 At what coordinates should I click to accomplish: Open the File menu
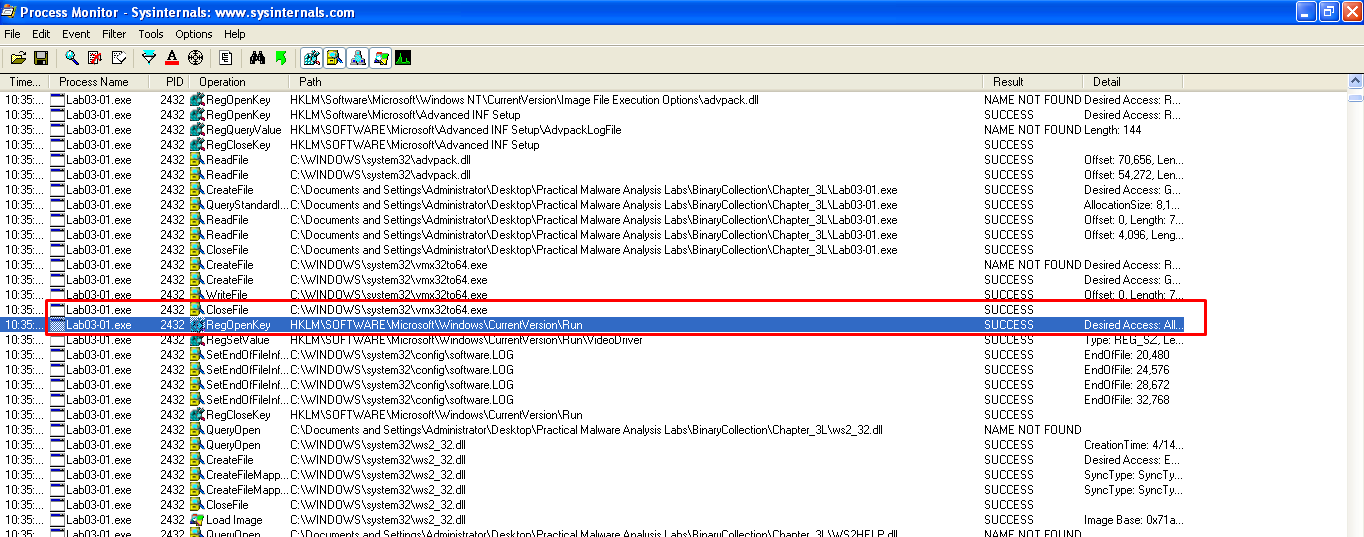(12, 34)
